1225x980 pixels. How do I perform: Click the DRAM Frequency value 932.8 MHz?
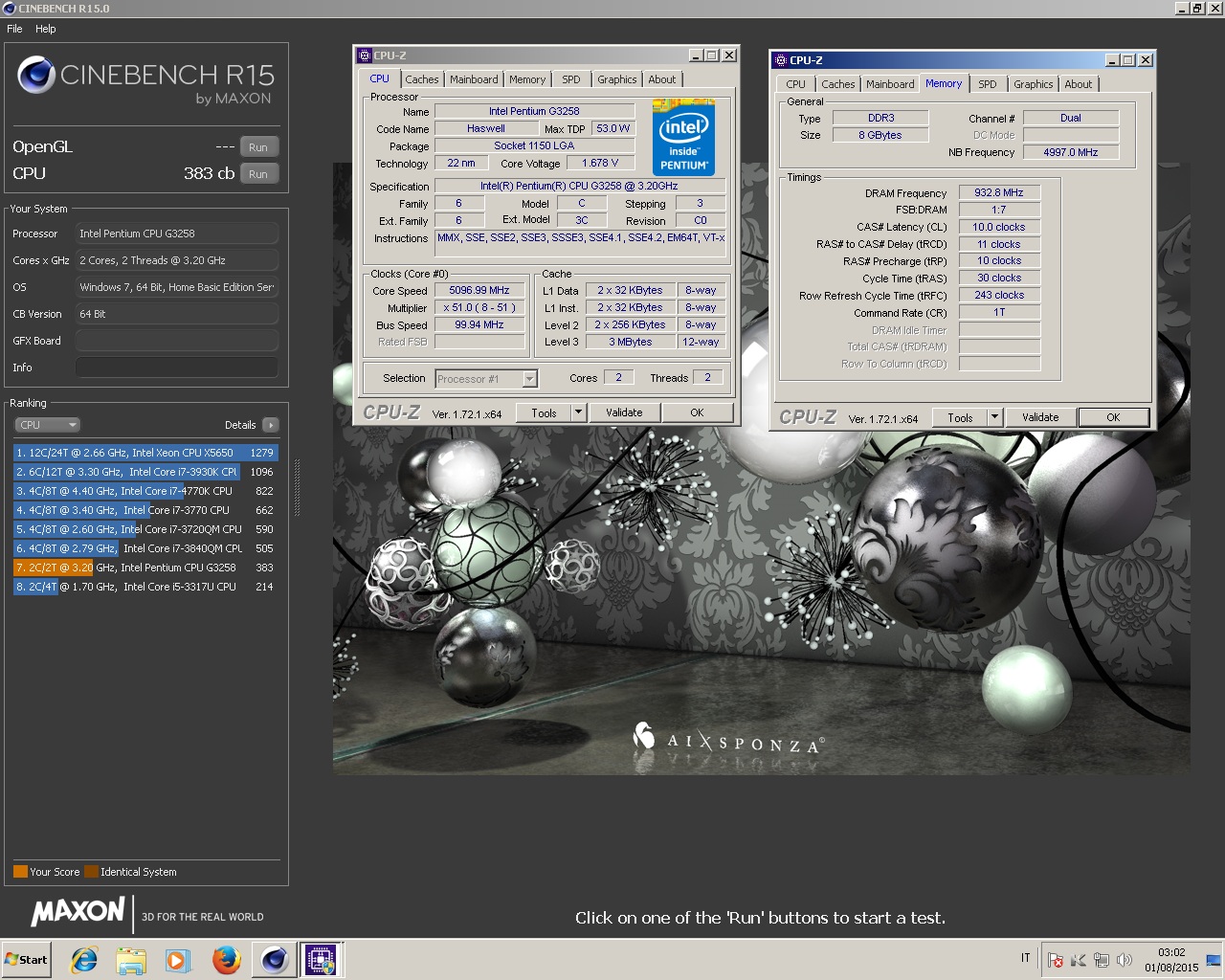[x=999, y=193]
